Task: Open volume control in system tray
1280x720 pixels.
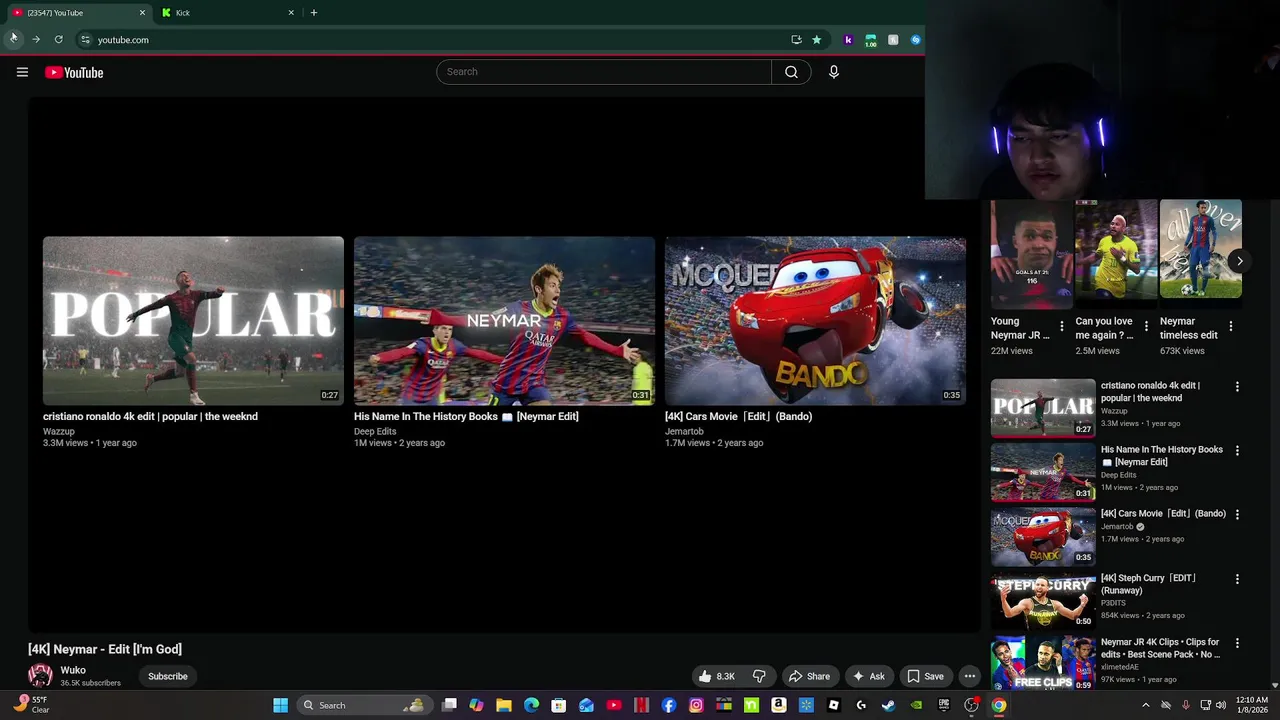Action: [1221, 705]
